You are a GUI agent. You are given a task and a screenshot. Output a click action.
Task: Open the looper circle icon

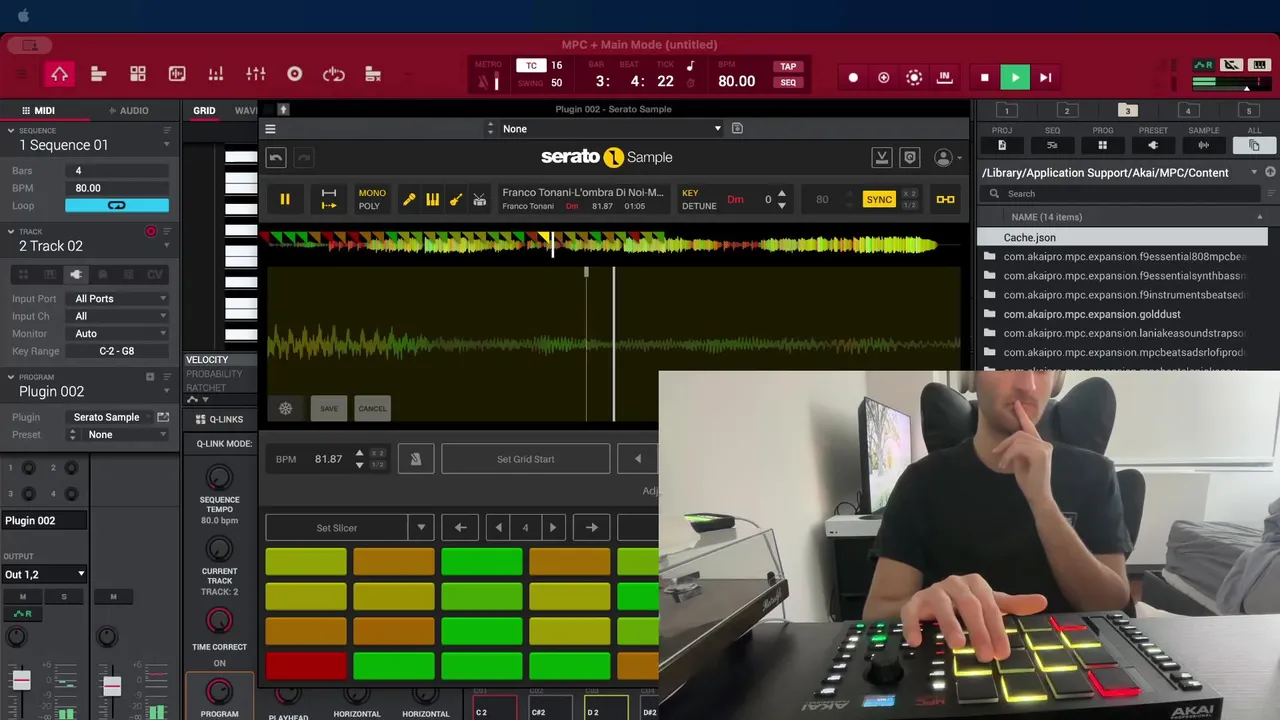tap(294, 74)
